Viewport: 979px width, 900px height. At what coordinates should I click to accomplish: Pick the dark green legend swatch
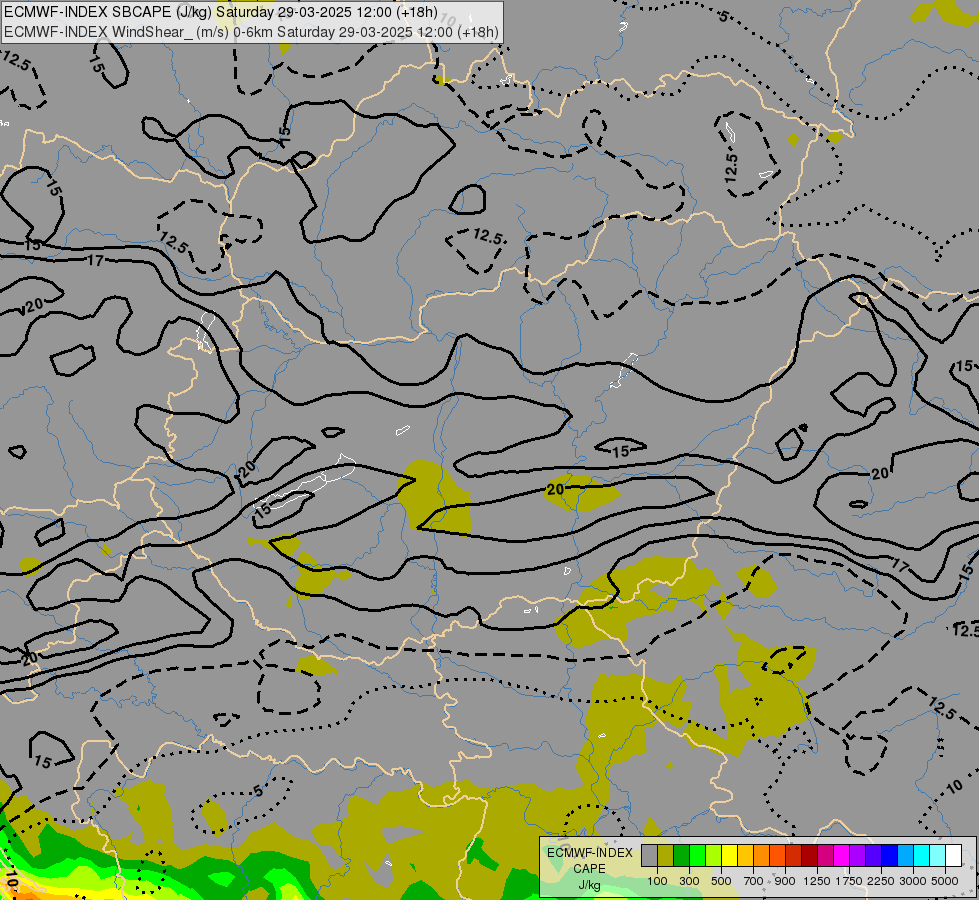click(x=682, y=856)
